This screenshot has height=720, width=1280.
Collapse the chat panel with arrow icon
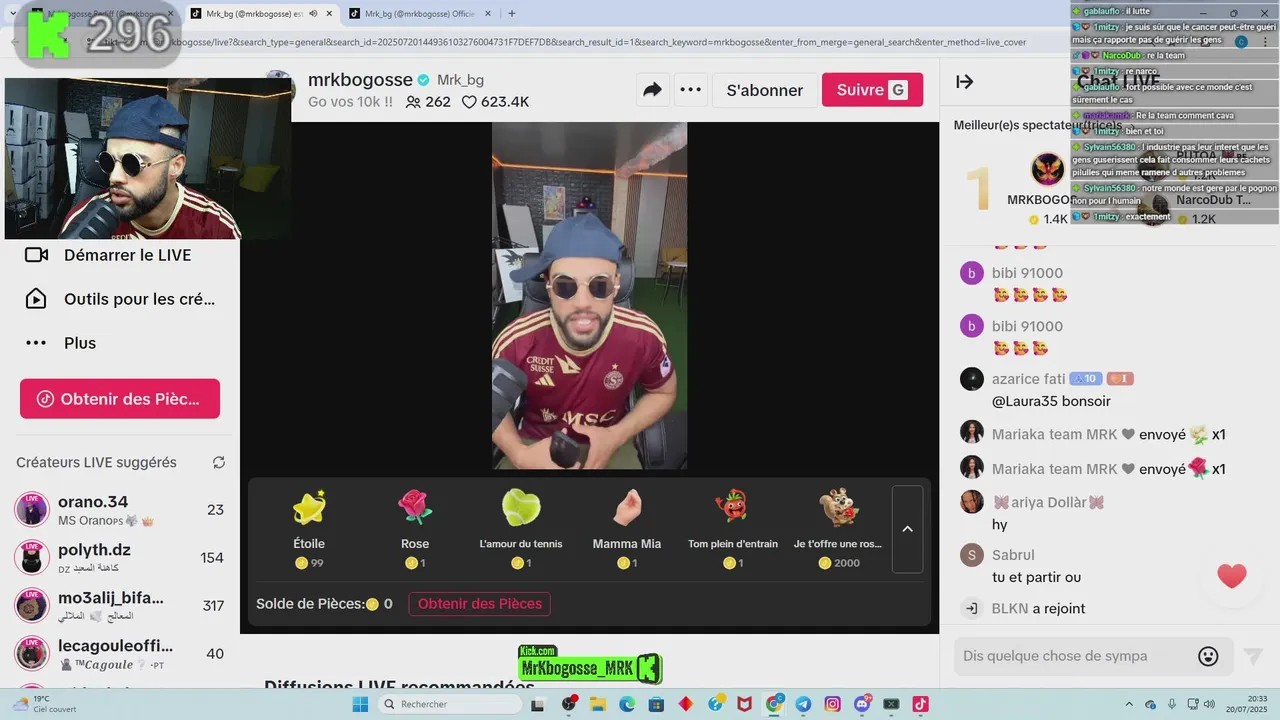[965, 82]
